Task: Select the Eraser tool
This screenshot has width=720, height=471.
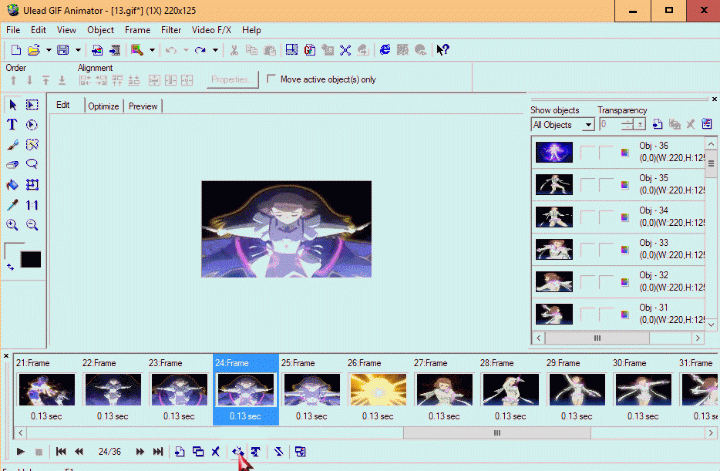Action: coord(12,164)
